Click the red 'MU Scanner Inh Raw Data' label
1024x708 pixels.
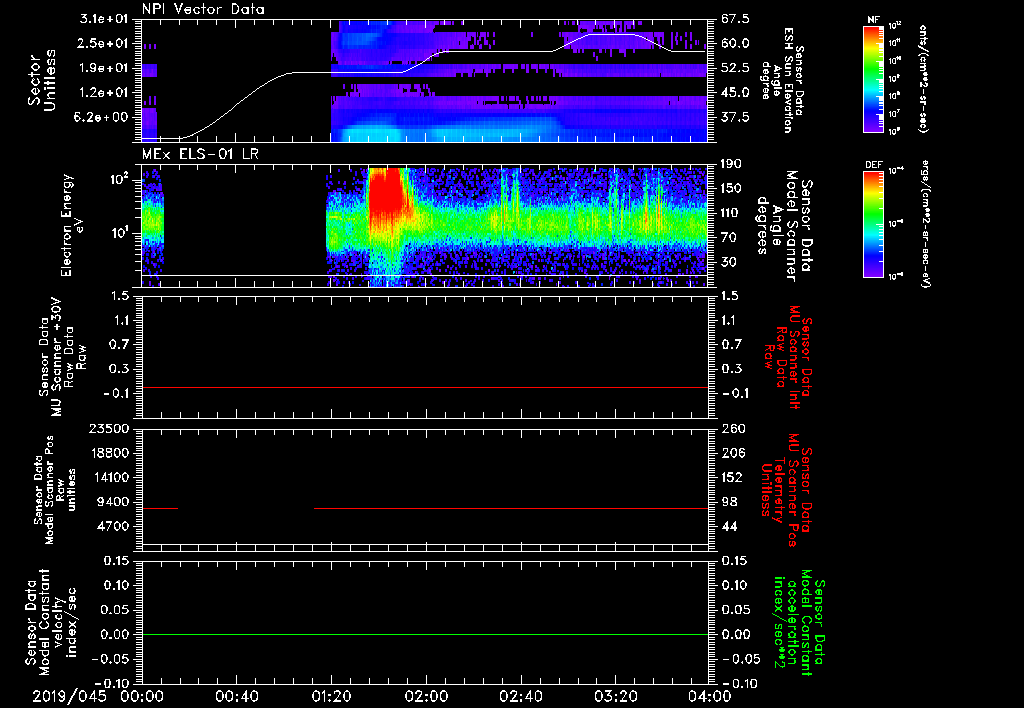[x=786, y=357]
